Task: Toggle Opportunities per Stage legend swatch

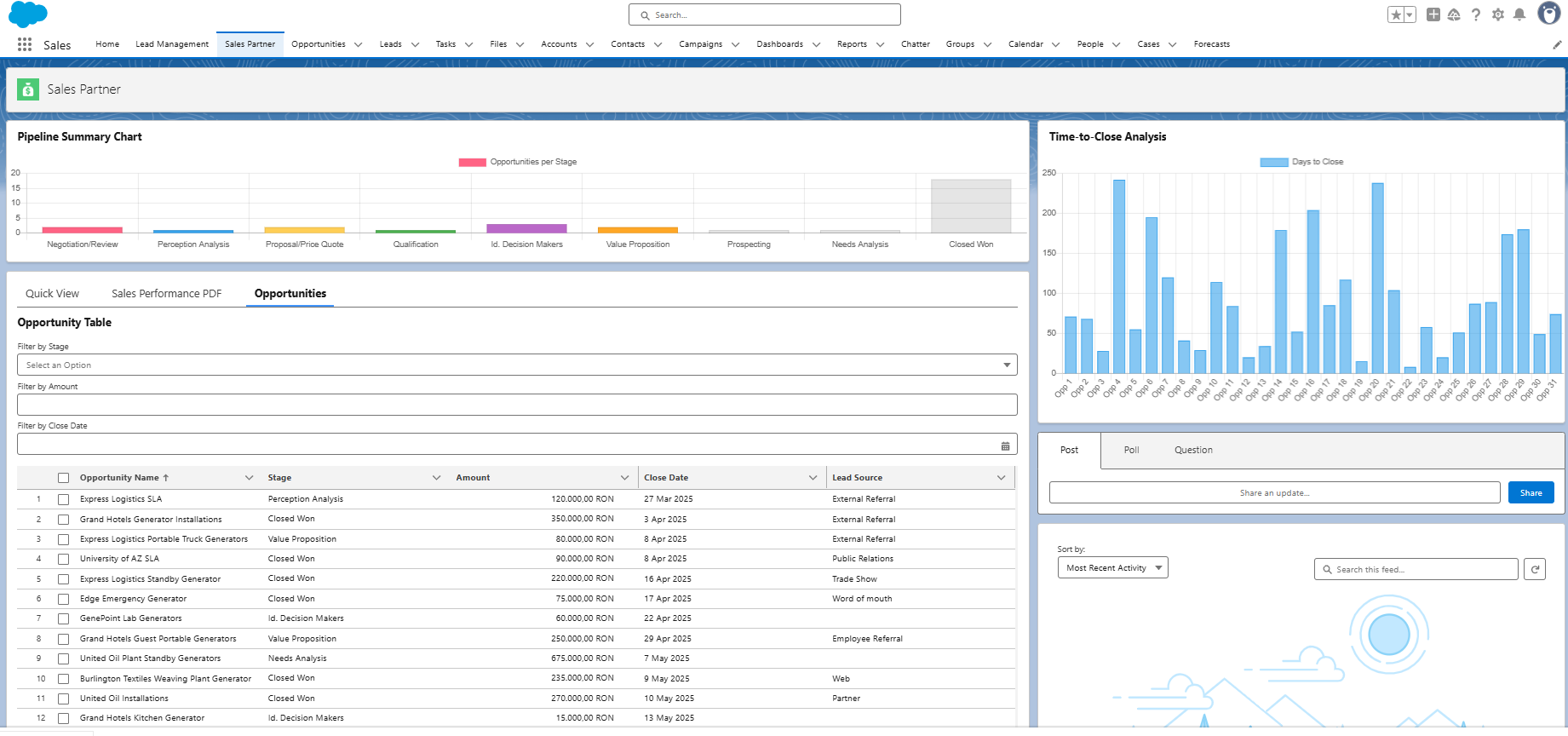Action: coord(473,162)
